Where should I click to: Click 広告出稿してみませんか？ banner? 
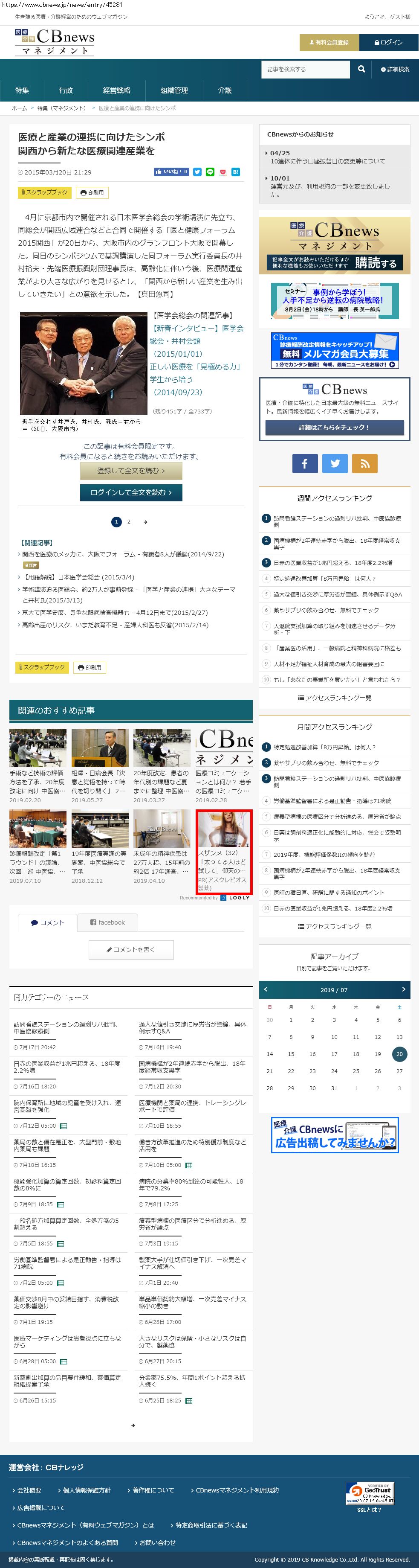click(335, 1135)
